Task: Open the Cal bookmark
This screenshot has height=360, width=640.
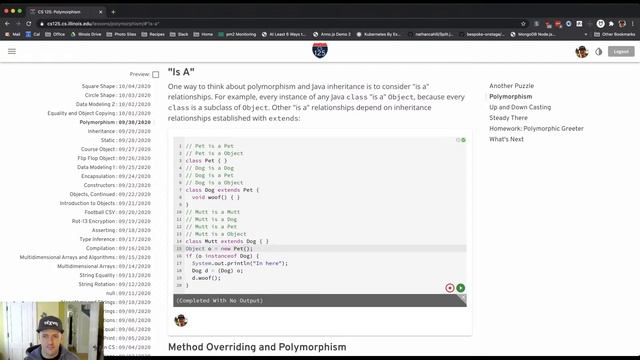Action: pyautogui.click(x=33, y=34)
